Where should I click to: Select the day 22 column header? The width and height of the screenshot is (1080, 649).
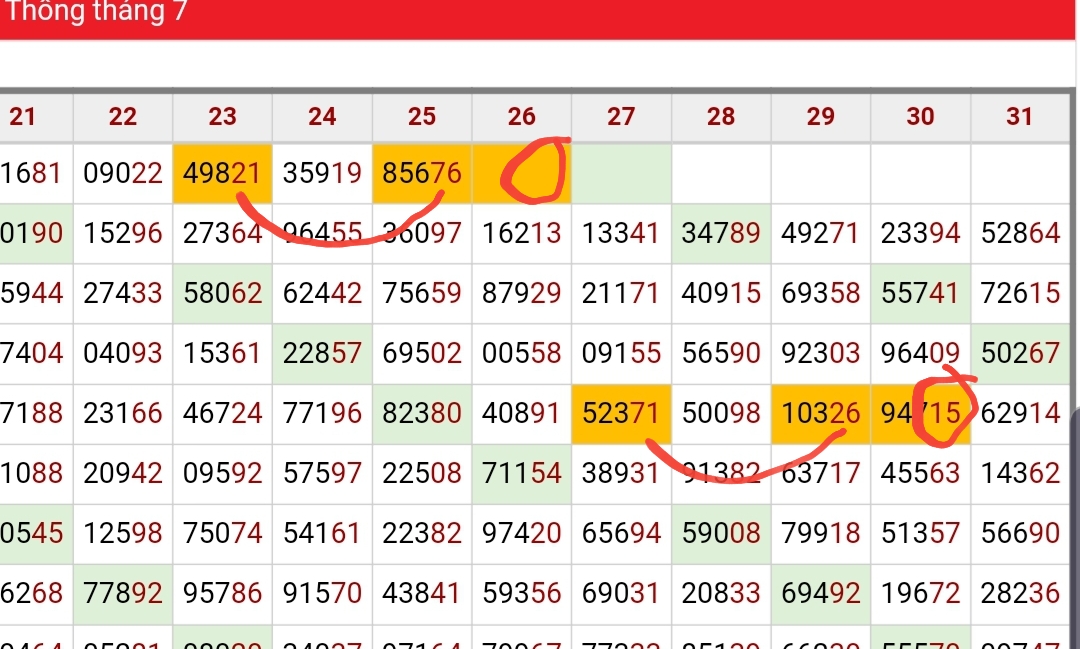(123, 116)
